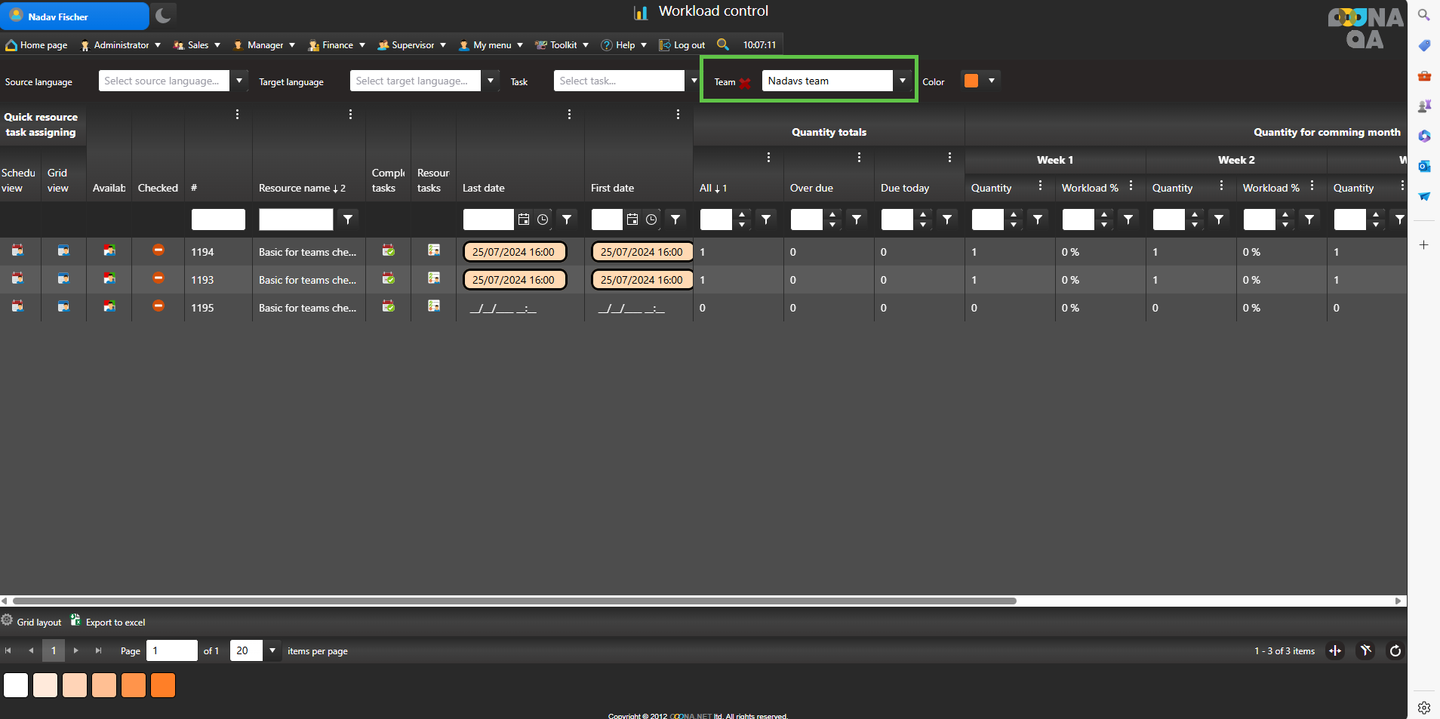The width and height of the screenshot is (1440, 719).
Task: Open the Administrator menu
Action: pyautogui.click(x=121, y=45)
